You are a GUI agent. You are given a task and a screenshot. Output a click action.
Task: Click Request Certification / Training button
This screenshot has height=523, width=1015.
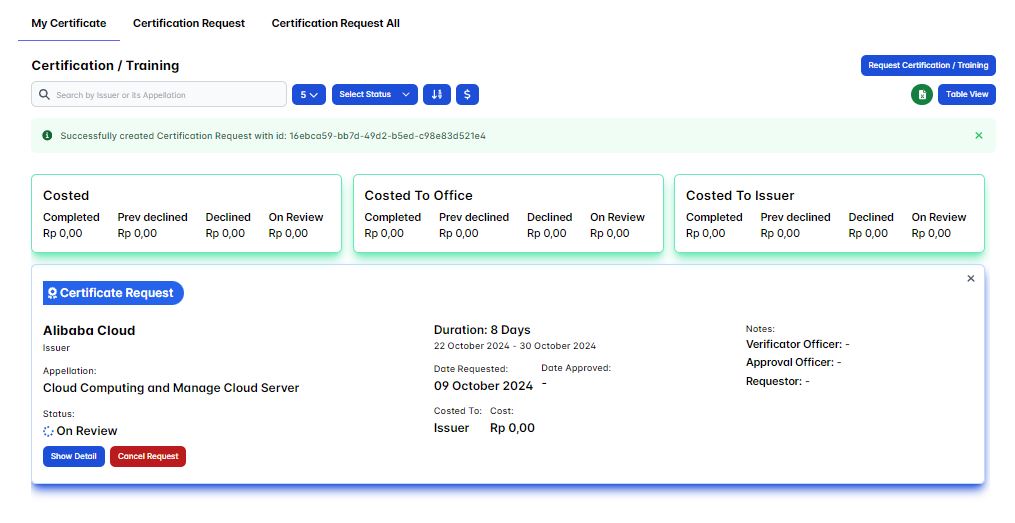928,65
